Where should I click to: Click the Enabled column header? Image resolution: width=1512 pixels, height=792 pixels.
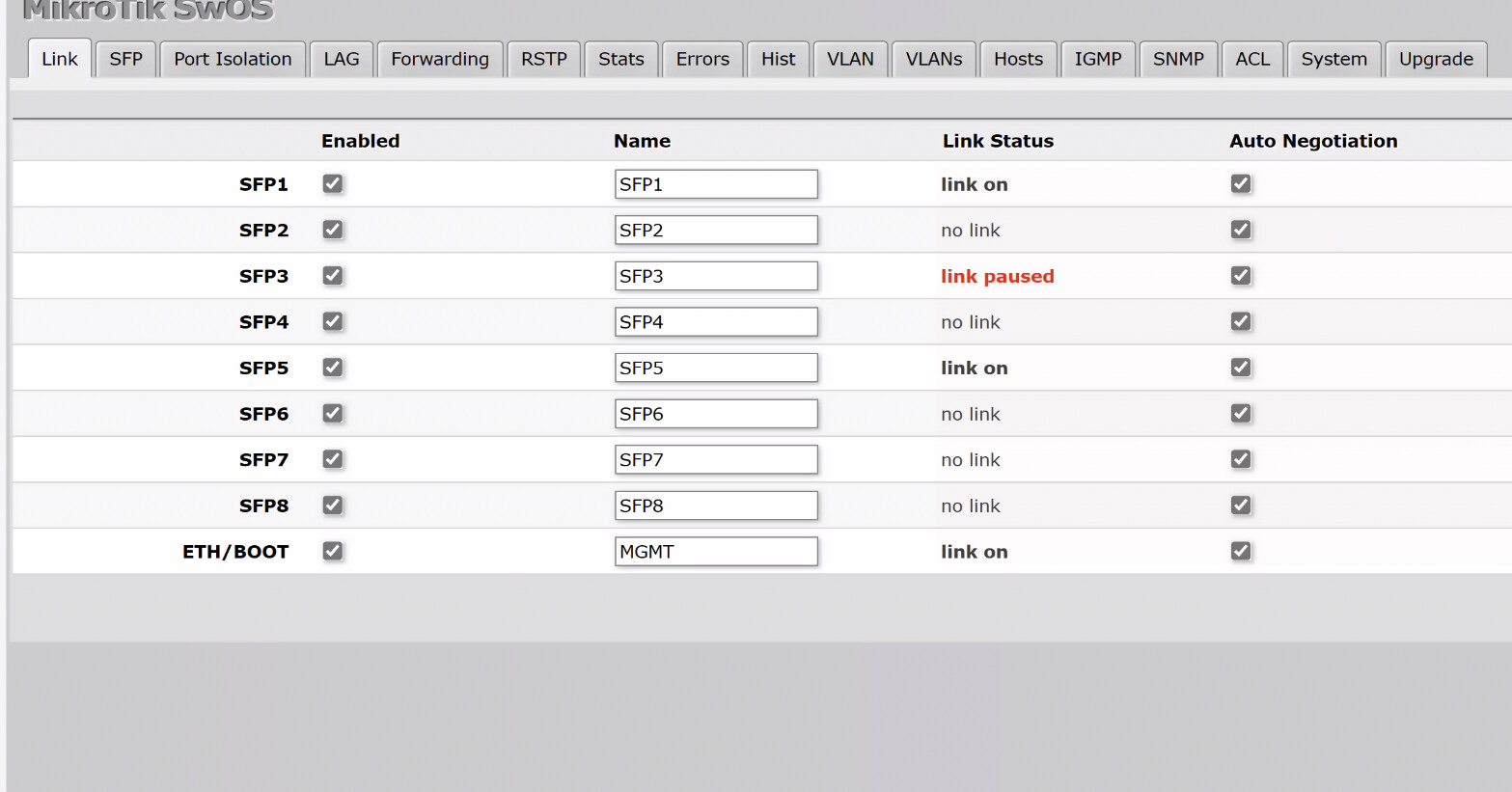(x=361, y=141)
